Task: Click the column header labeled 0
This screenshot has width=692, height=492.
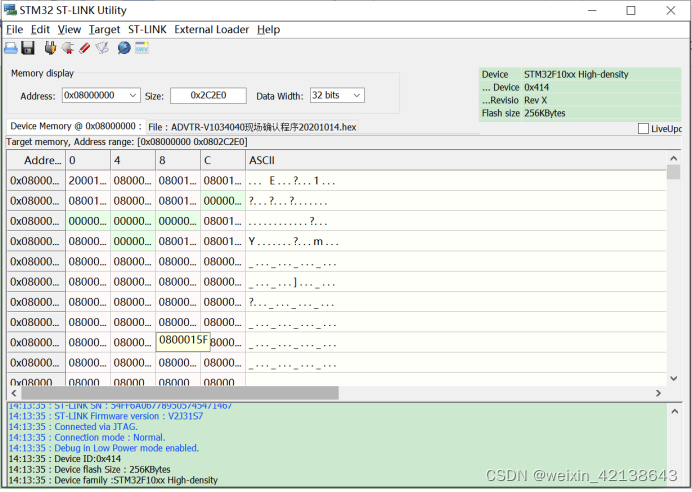Action: tap(88, 160)
